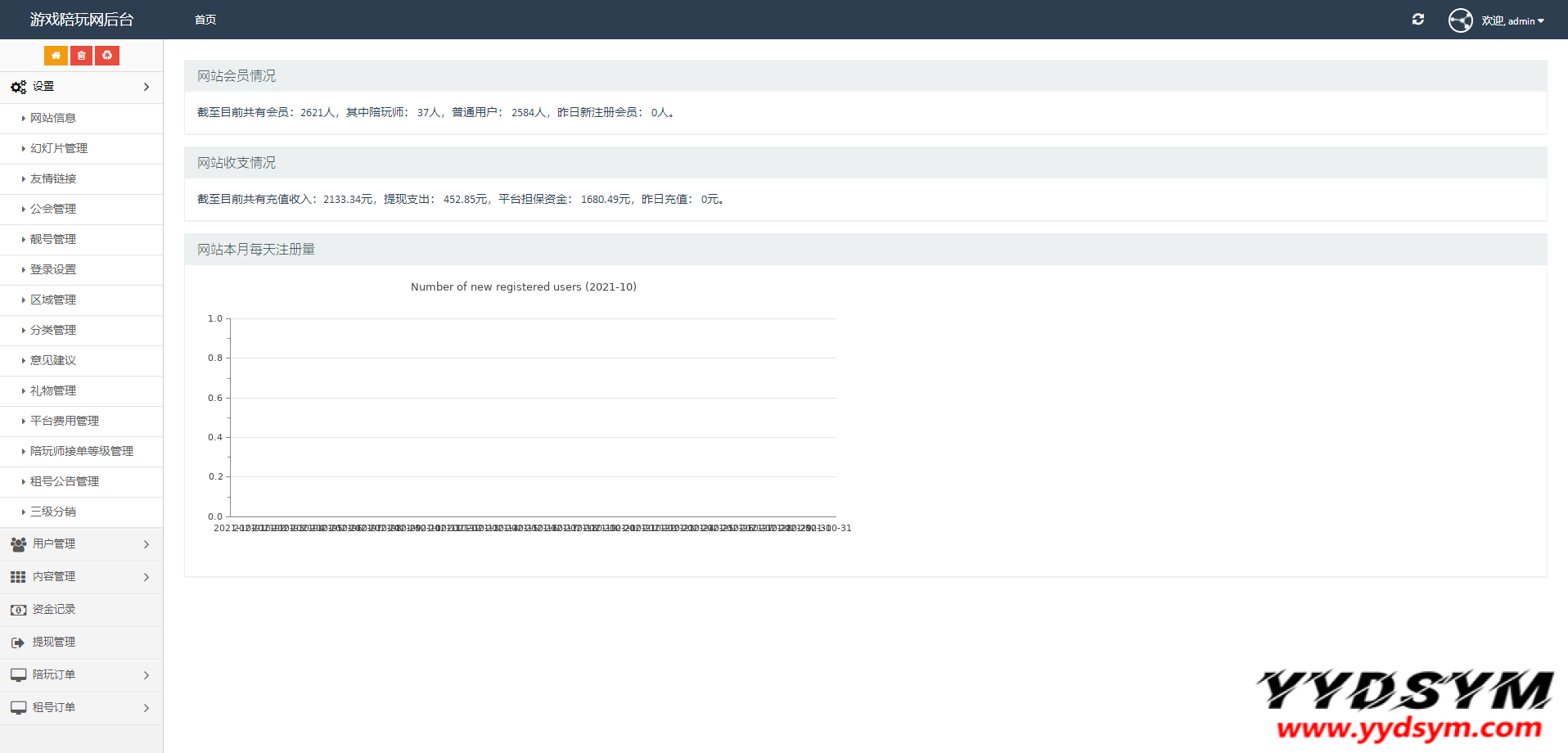Open 网站信息 in the sidebar
Viewport: 1568px width, 753px height.
[x=53, y=118]
